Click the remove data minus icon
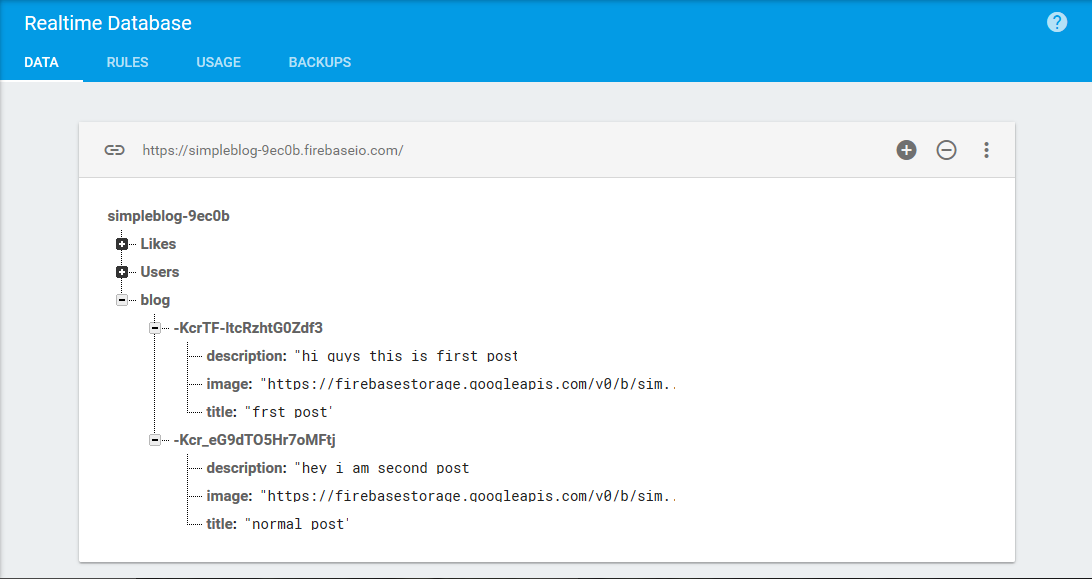 [946, 149]
